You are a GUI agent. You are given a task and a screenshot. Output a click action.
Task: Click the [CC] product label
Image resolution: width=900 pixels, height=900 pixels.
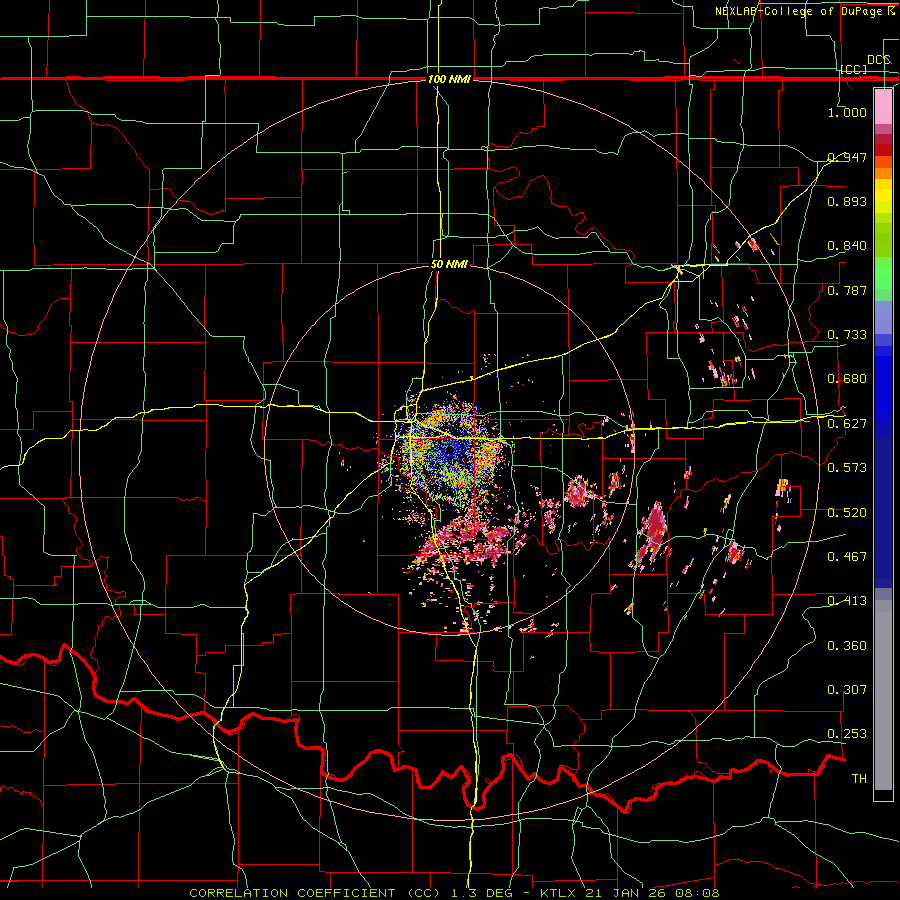[854, 69]
